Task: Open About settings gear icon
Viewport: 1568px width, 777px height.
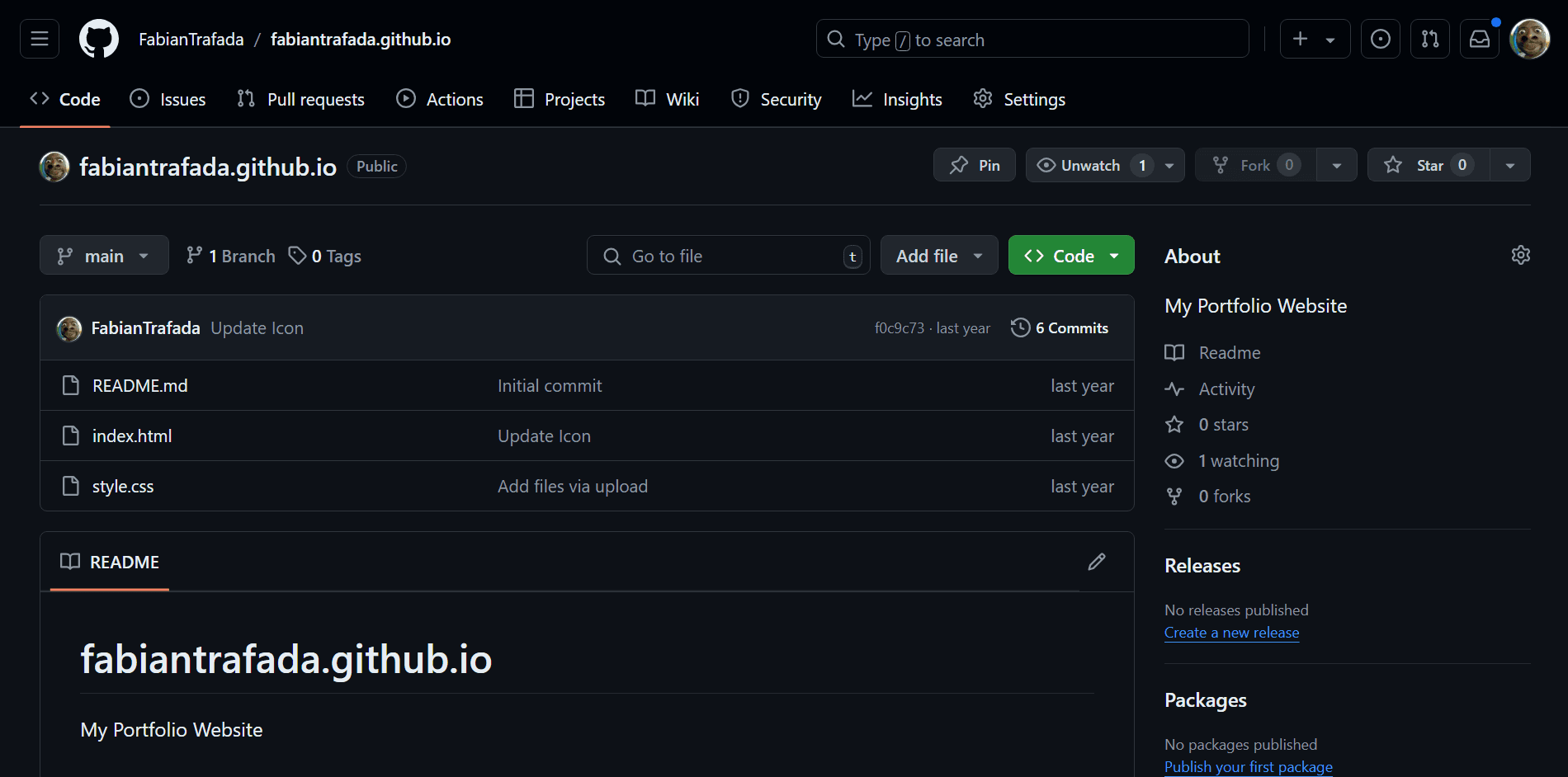Action: (1520, 256)
